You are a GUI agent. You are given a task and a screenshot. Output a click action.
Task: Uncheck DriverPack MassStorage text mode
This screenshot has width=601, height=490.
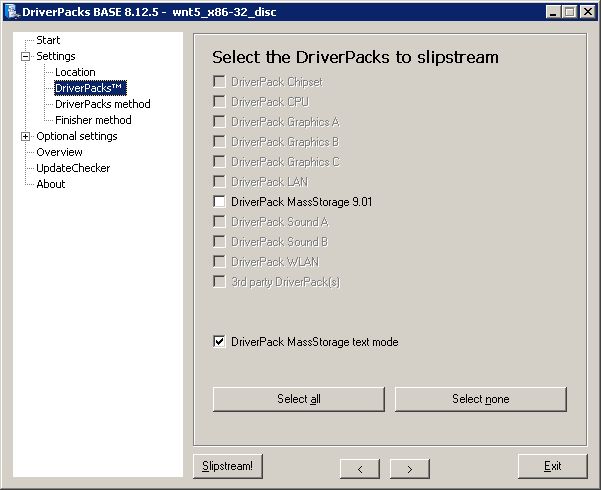pos(219,342)
